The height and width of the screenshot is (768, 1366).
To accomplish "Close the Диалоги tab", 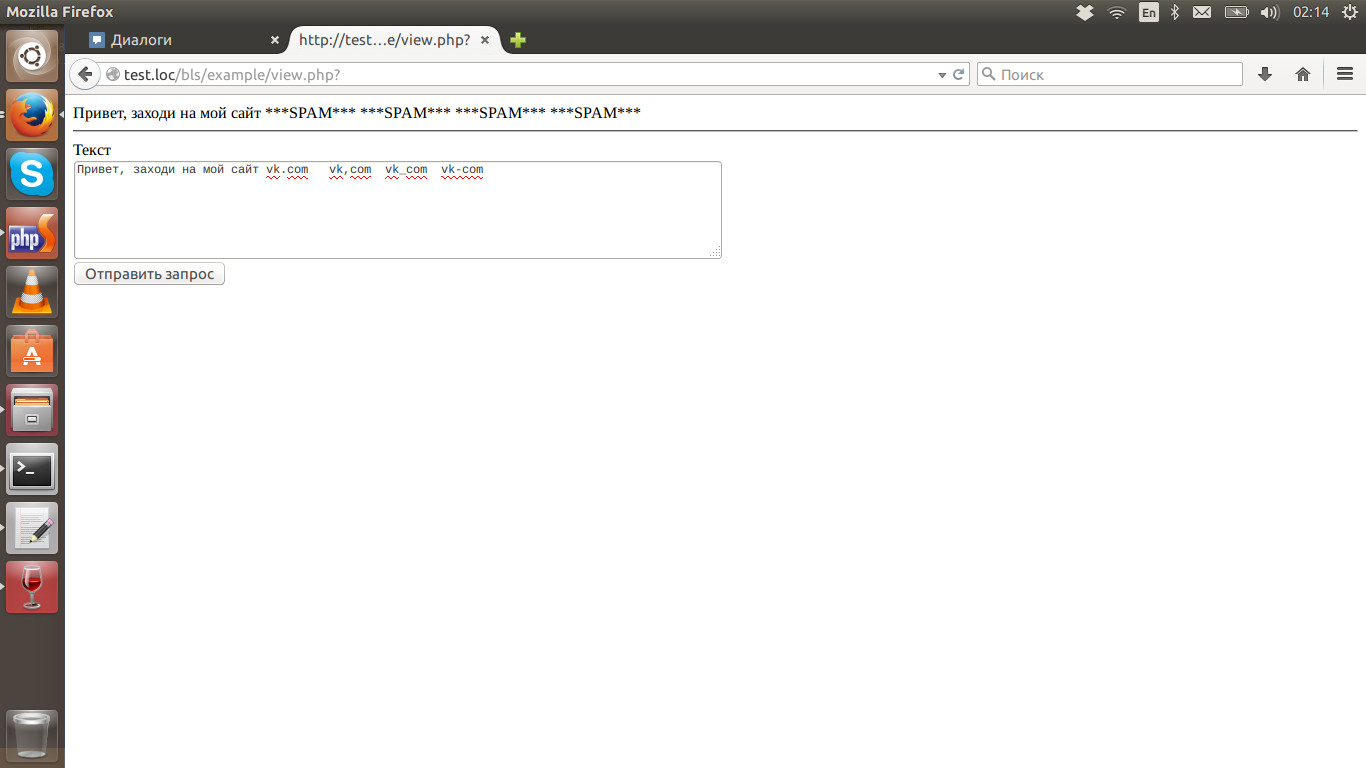I will tap(275, 40).
